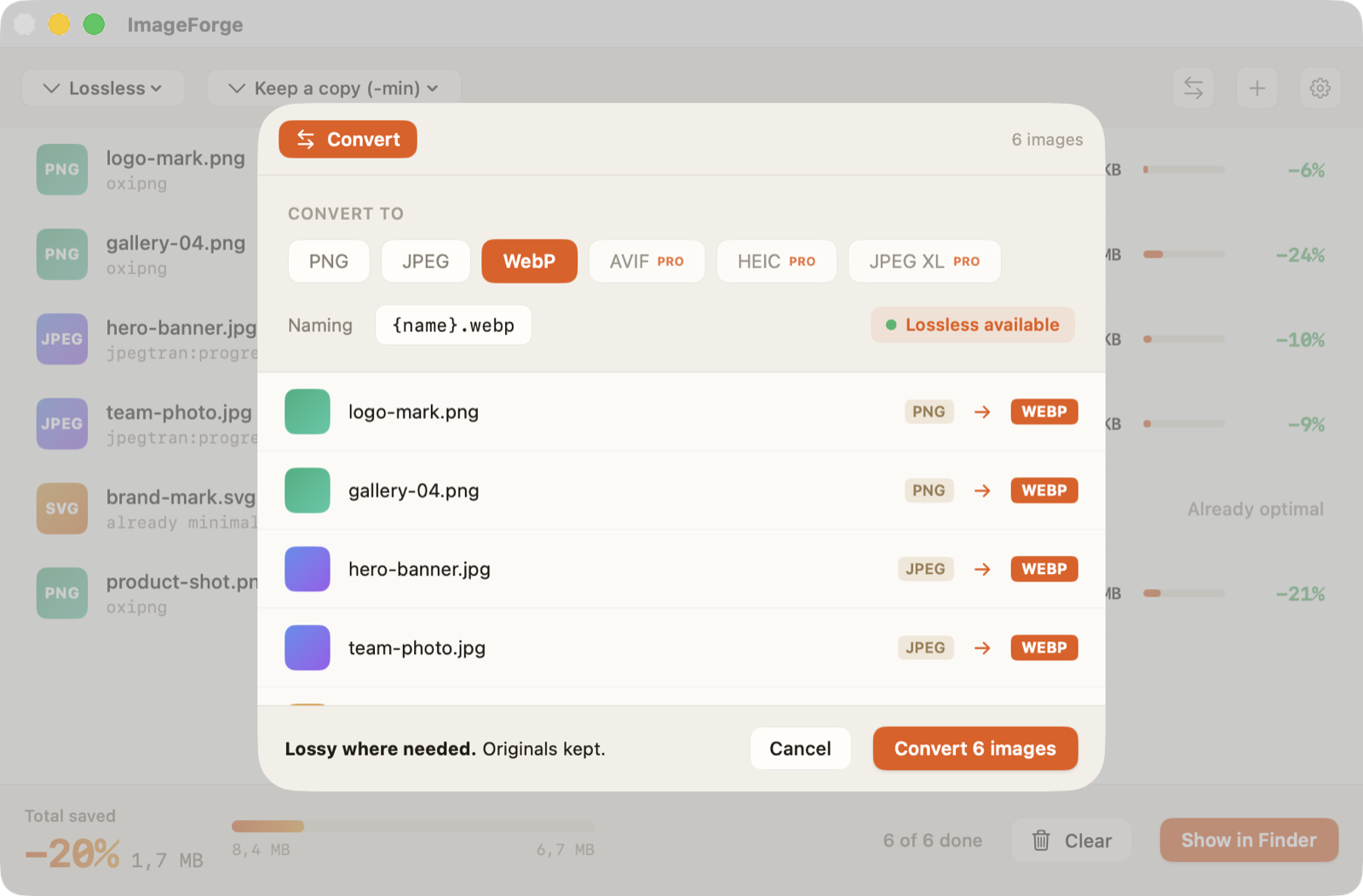Click the -10% savings value
The height and width of the screenshot is (896, 1363).
pos(1300,340)
